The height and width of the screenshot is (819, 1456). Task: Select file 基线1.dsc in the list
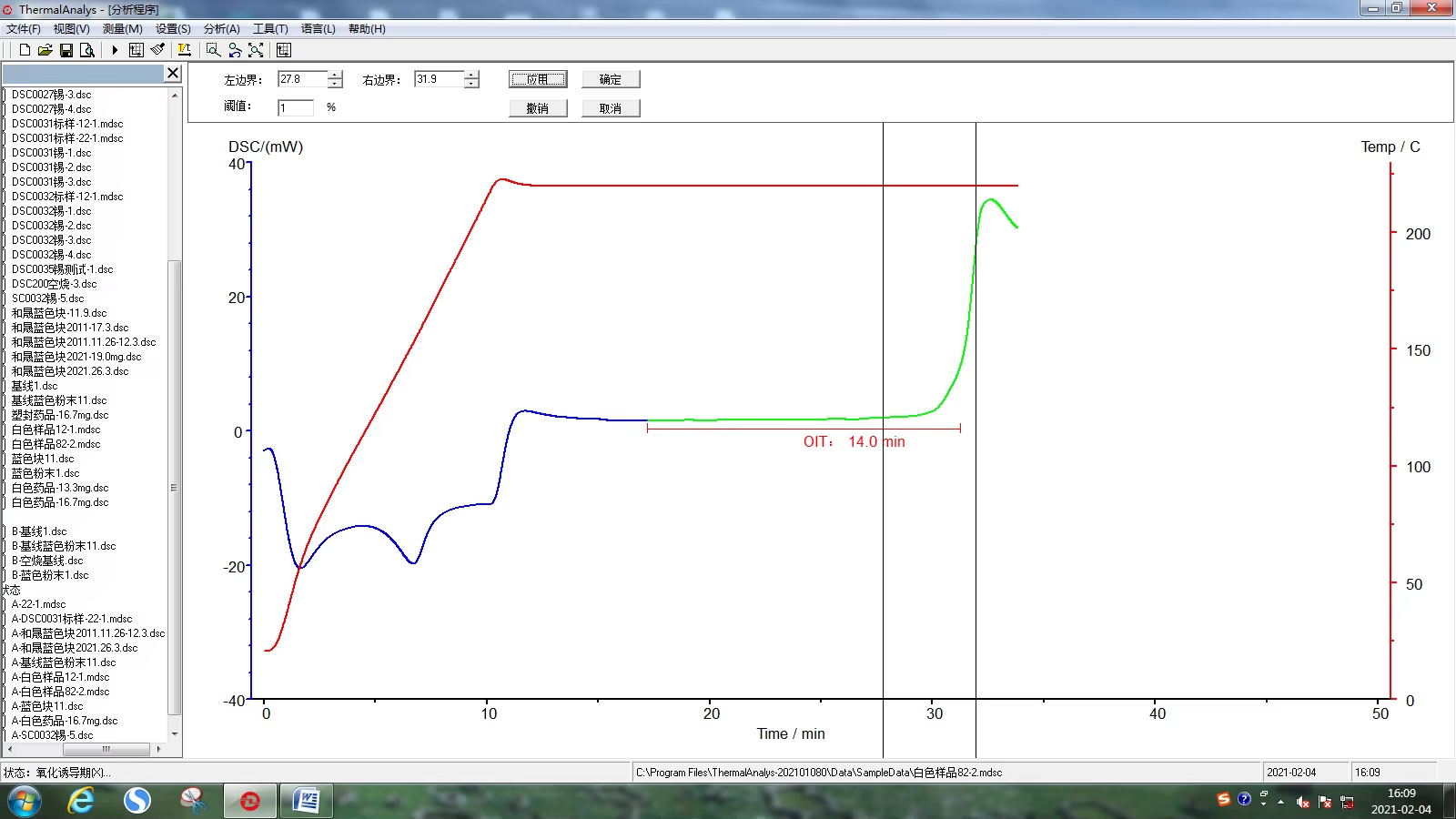[x=35, y=386]
